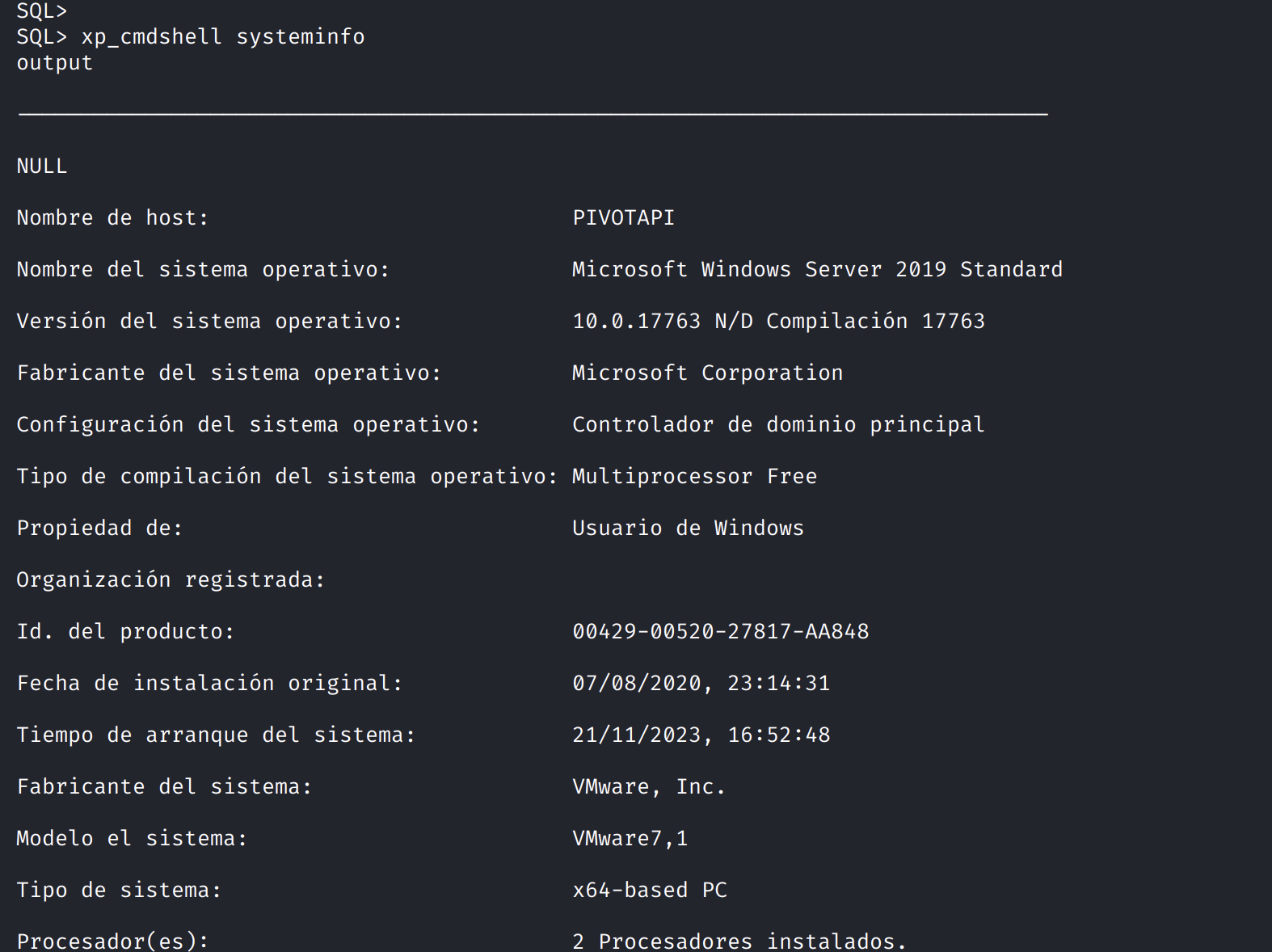The width and height of the screenshot is (1272, 952).
Task: Click the 'Usuario de Windows' owner value
Action: click(688, 529)
